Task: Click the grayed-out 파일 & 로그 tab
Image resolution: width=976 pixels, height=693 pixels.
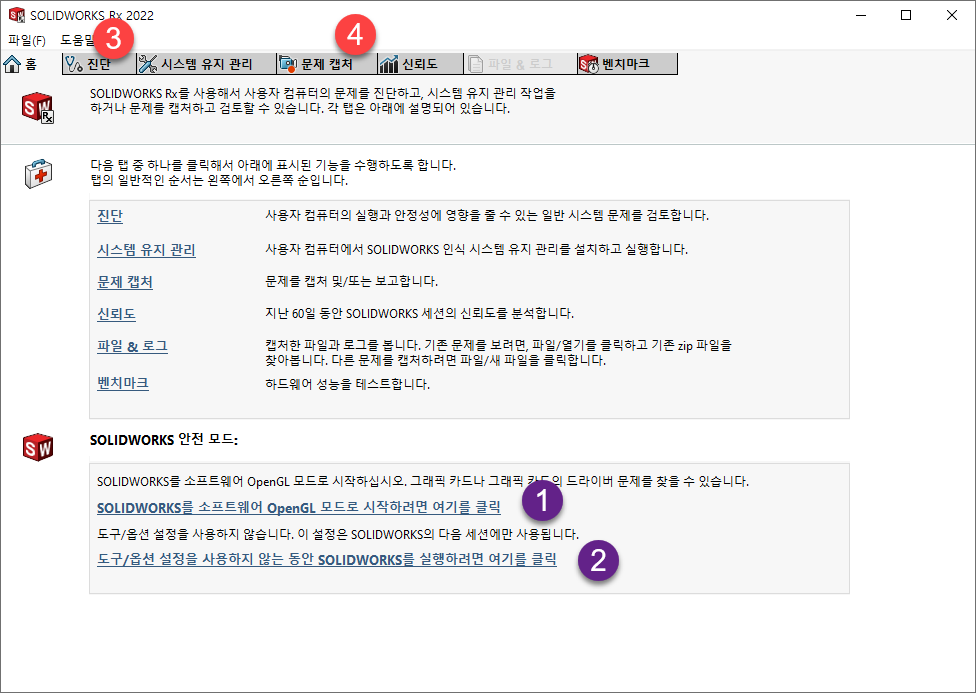Action: point(520,64)
